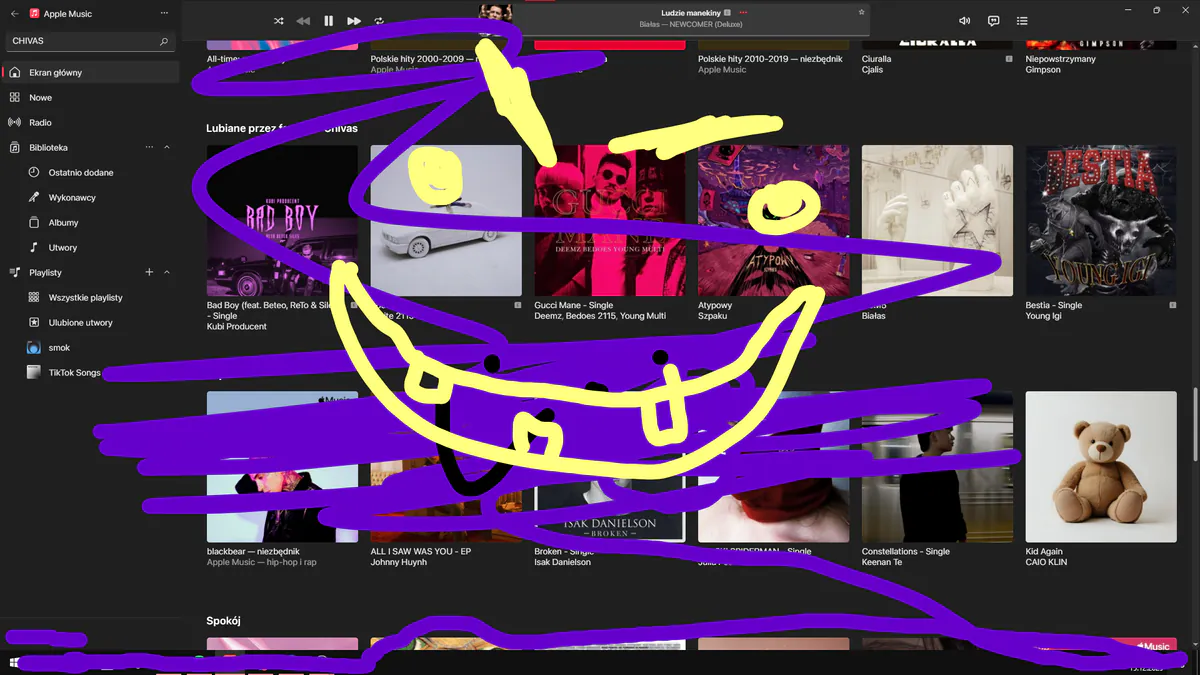Click the microphone icon beside Wykonawcy
The width and height of the screenshot is (1200, 675).
34,197
